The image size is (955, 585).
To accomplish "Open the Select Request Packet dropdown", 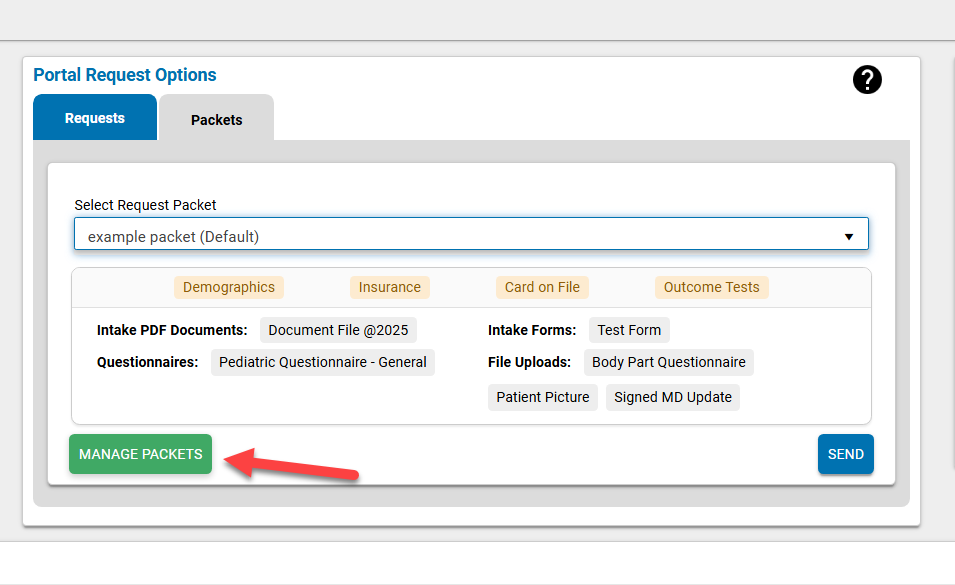I will point(470,237).
